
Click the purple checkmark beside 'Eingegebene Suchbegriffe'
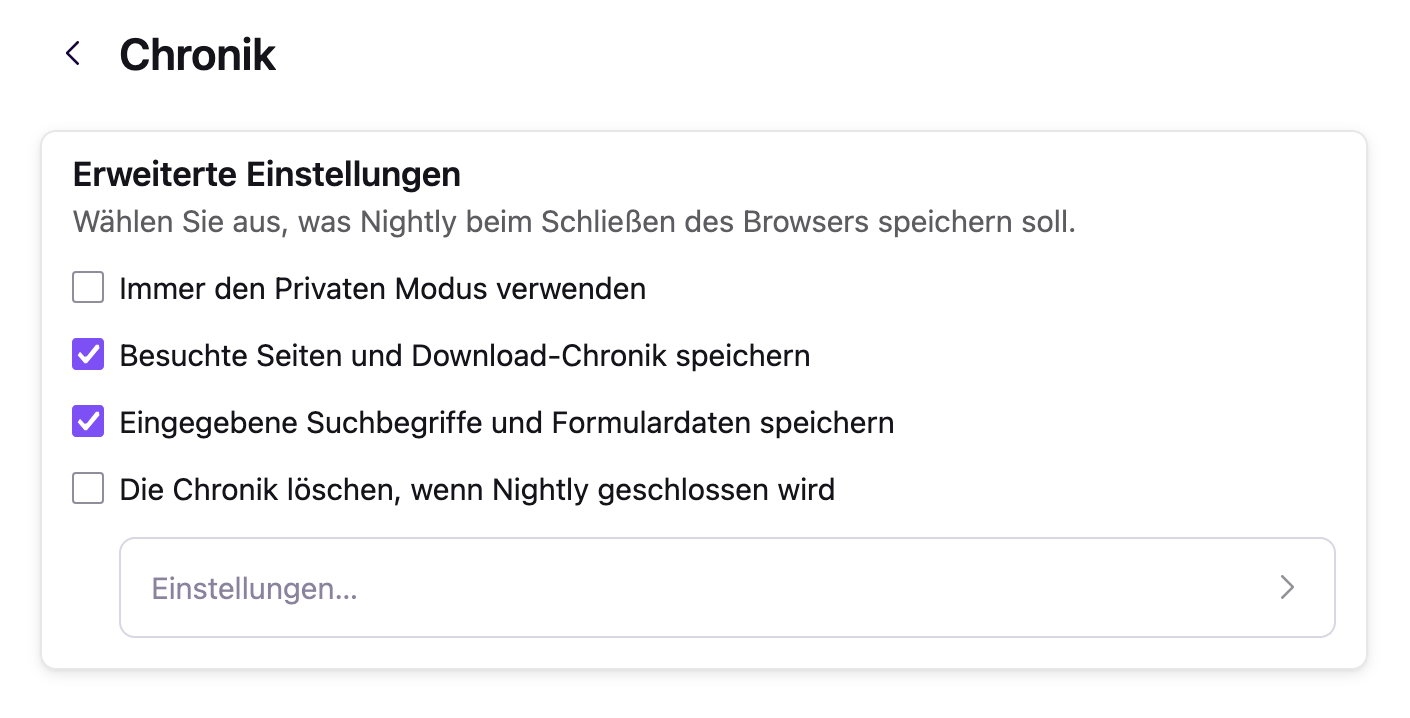point(88,422)
